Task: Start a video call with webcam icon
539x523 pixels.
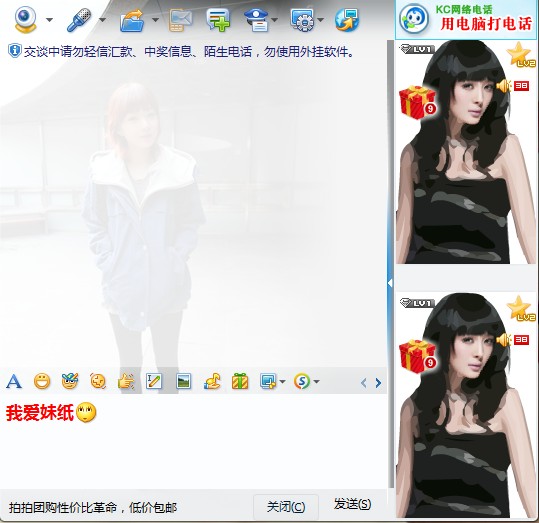Action: 25,20
